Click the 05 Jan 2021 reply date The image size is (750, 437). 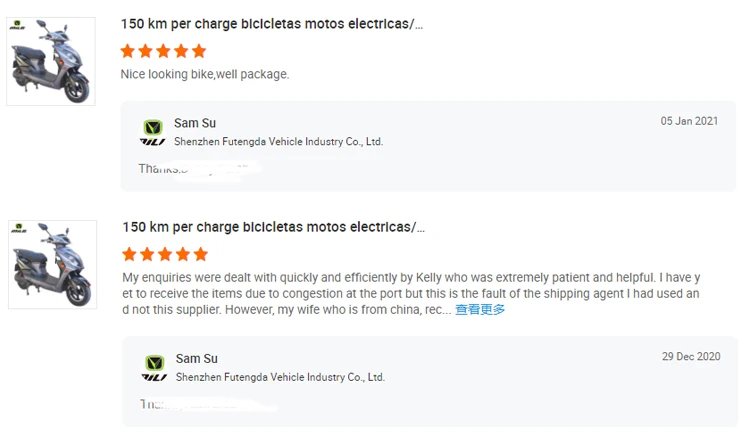click(x=689, y=121)
